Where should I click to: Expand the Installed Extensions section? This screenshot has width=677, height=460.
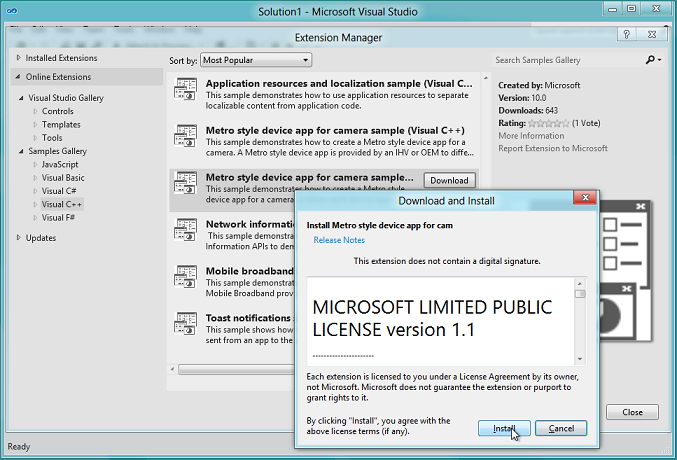18,58
